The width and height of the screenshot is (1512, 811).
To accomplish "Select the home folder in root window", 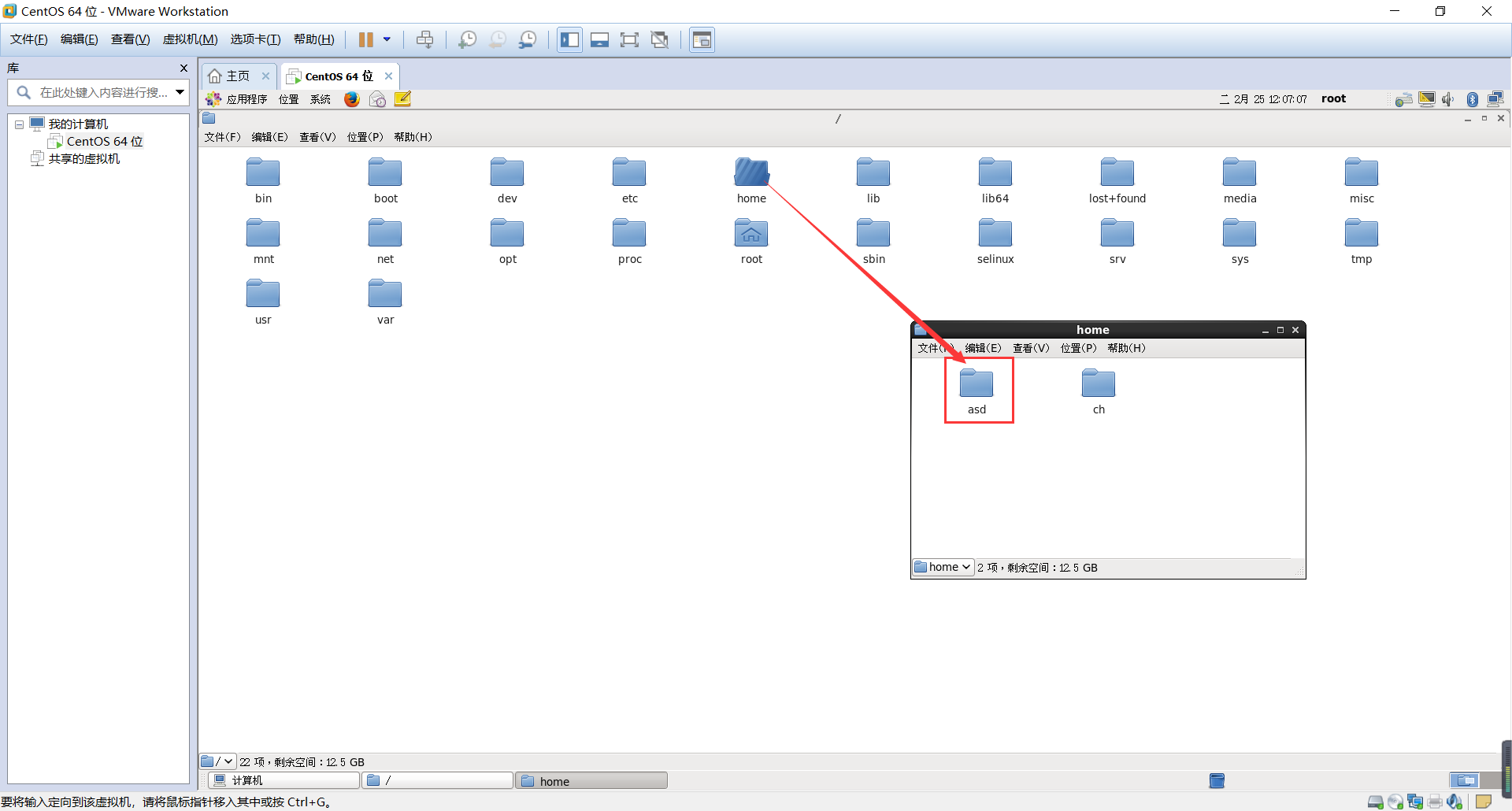I will 751,181.
